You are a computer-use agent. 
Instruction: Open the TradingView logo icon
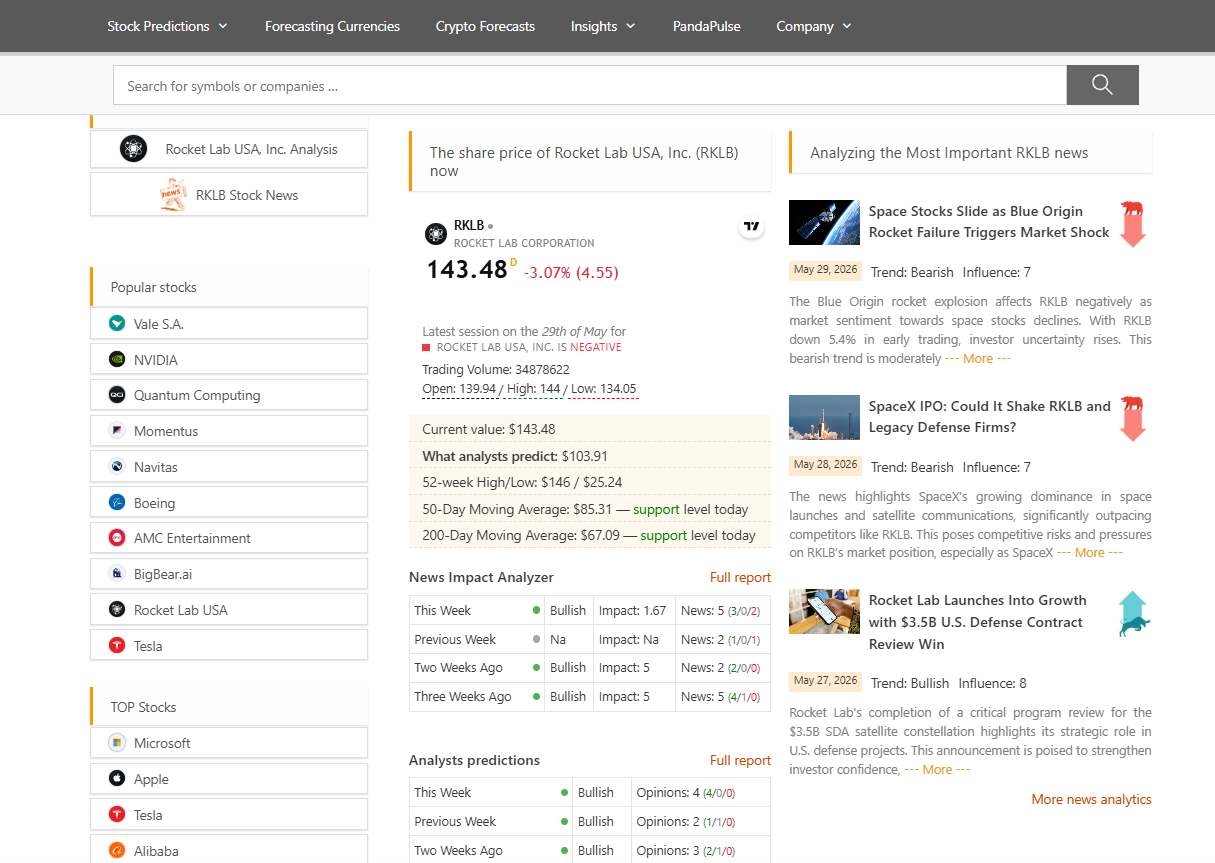point(751,228)
